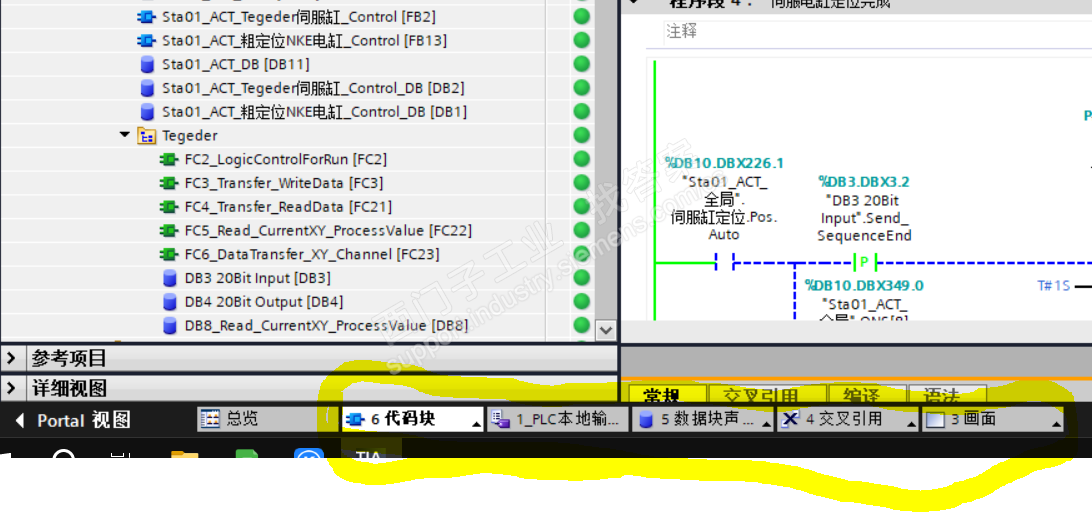Click FC6_DataTransfer_XY_Channel block icon
The image size is (1092, 512).
(x=168, y=254)
